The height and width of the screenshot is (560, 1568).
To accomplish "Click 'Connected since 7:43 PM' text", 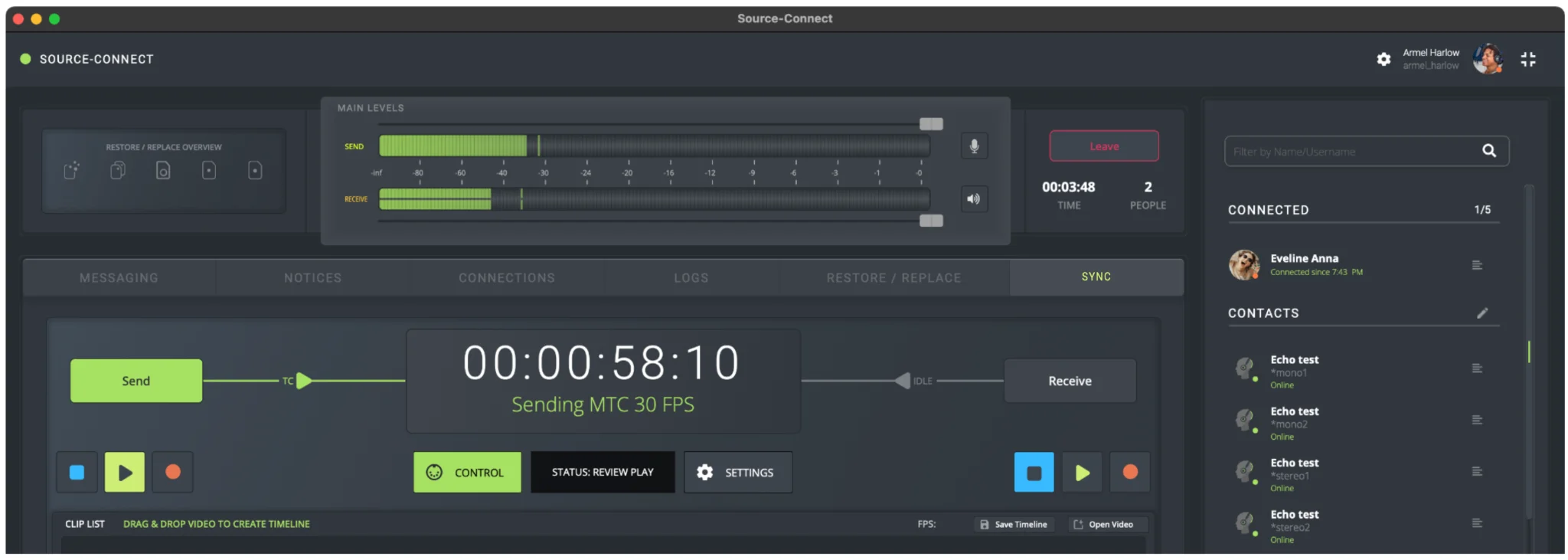I will [x=1316, y=272].
